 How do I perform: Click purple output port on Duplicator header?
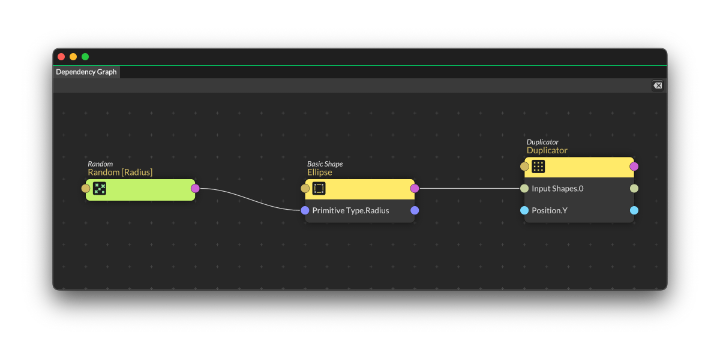(x=634, y=166)
